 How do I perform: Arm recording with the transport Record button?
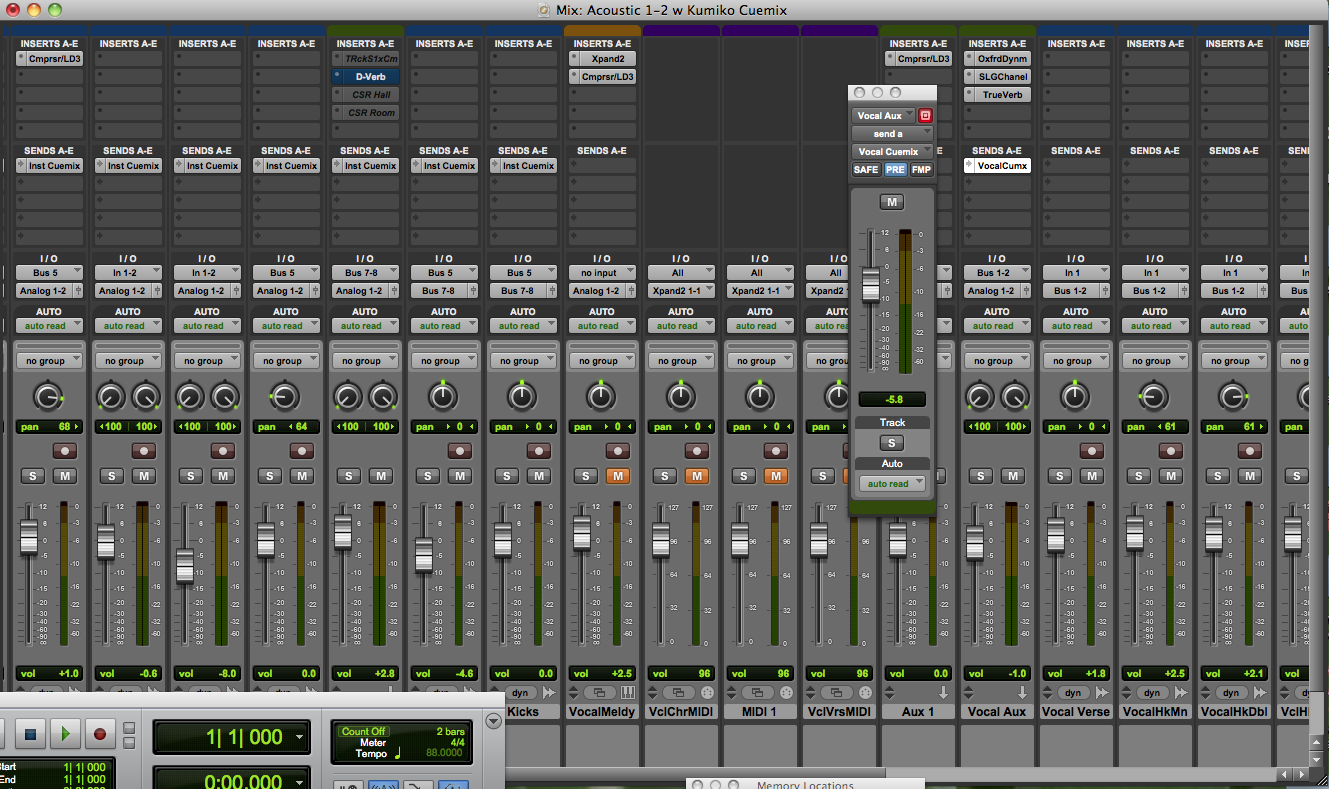point(99,735)
